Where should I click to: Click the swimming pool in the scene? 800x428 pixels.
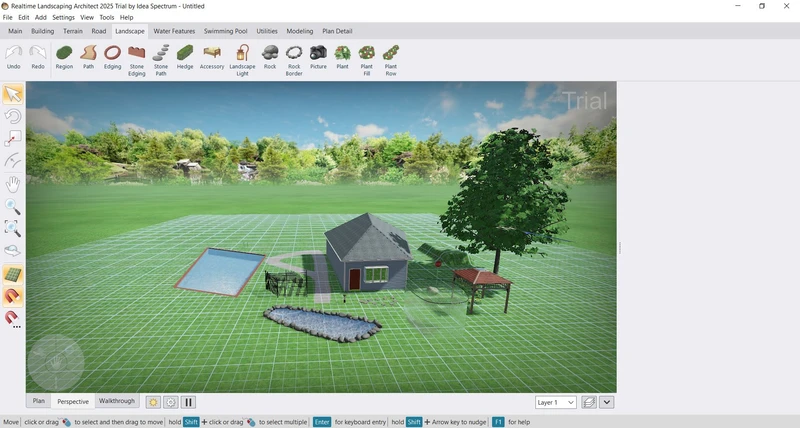[x=219, y=271]
